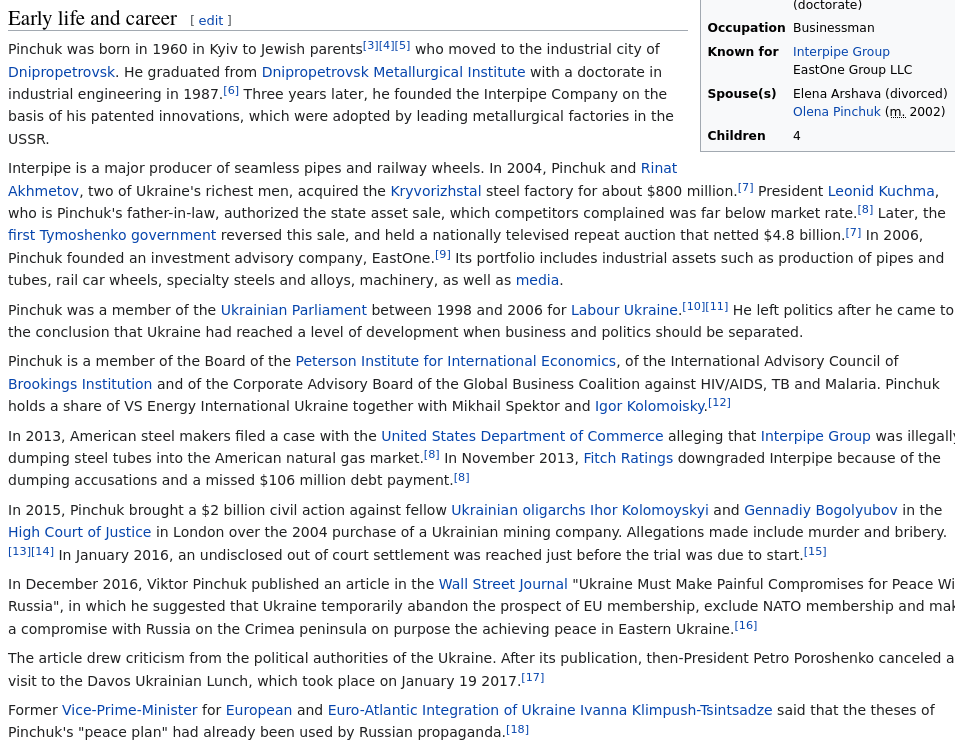Click citation [12] after Igor Kolomoisky
955x749 pixels.
click(719, 403)
